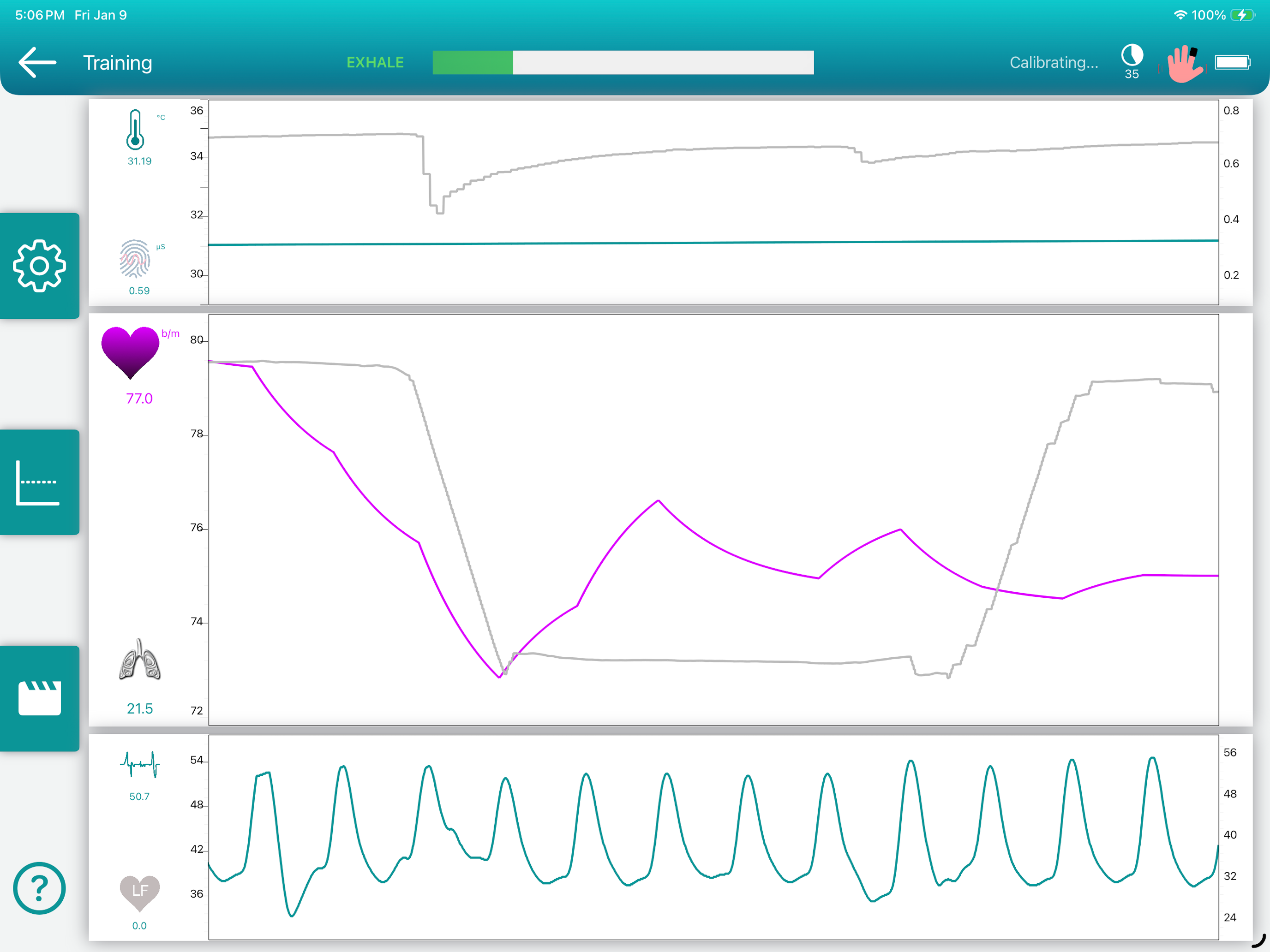Viewport: 1270px width, 952px height.
Task: Tap the temperature and conductance chart
Action: pyautogui.click(x=713, y=202)
